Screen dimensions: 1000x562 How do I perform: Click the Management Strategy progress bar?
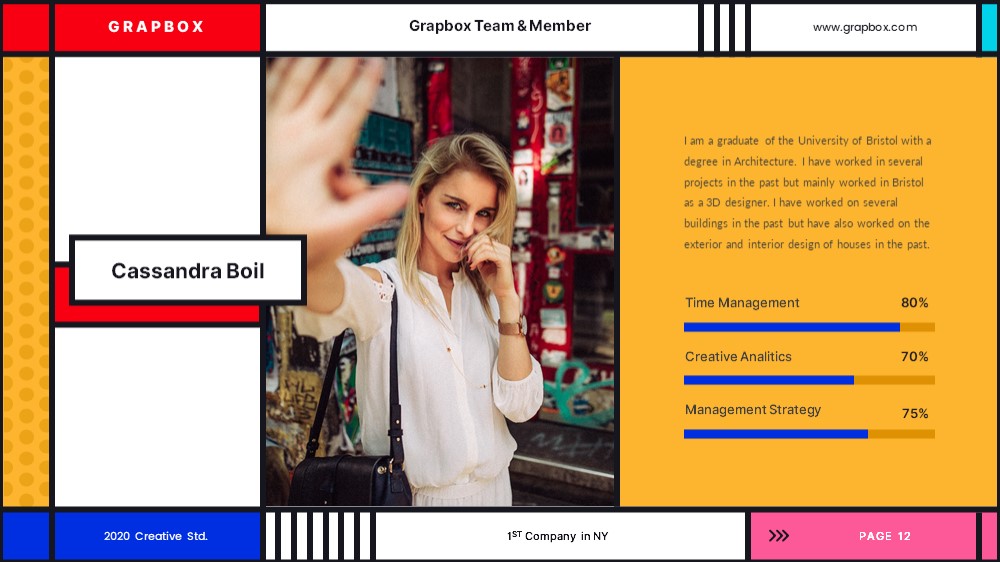coord(809,434)
